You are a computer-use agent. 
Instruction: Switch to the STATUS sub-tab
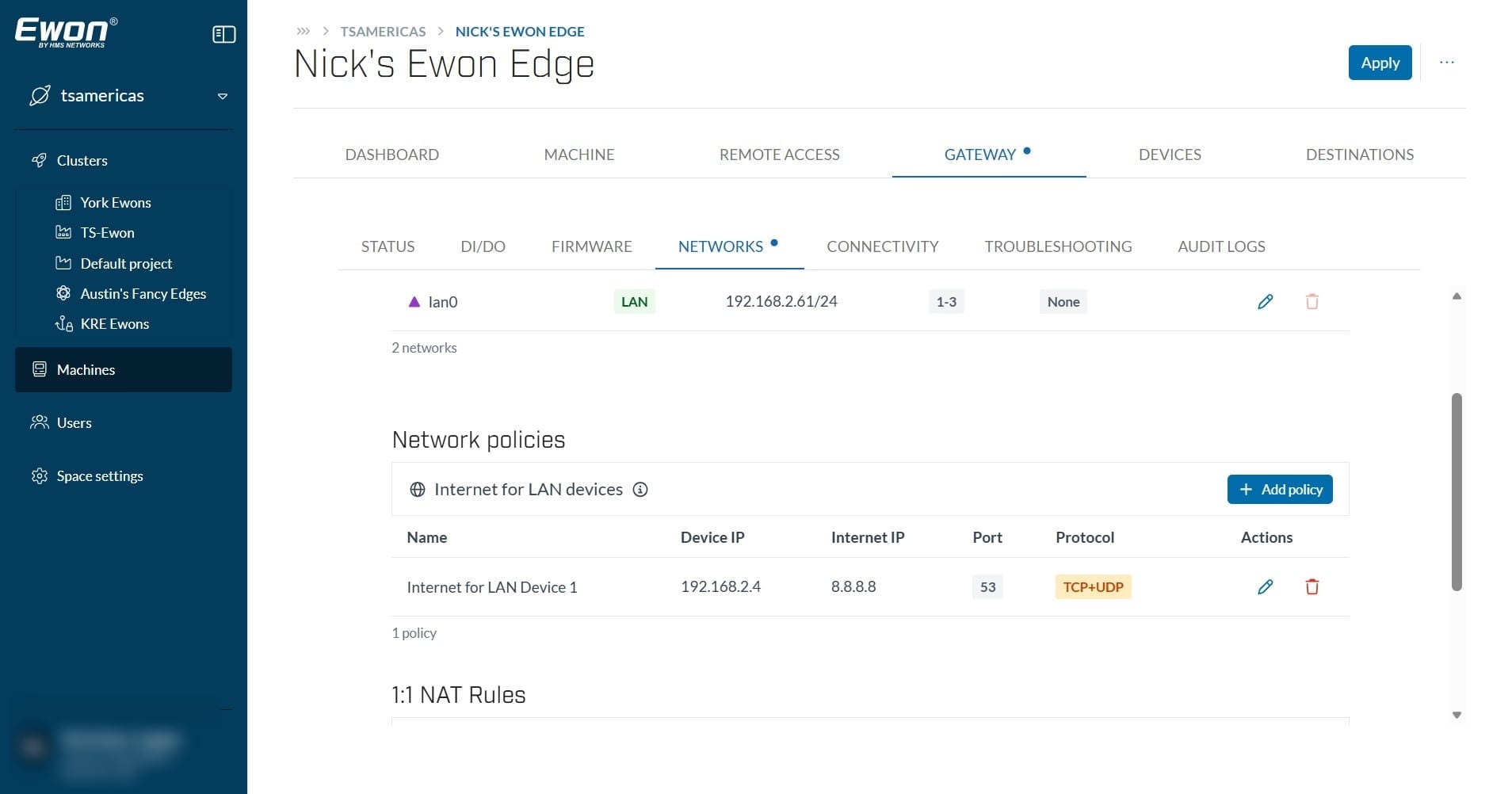tap(388, 246)
